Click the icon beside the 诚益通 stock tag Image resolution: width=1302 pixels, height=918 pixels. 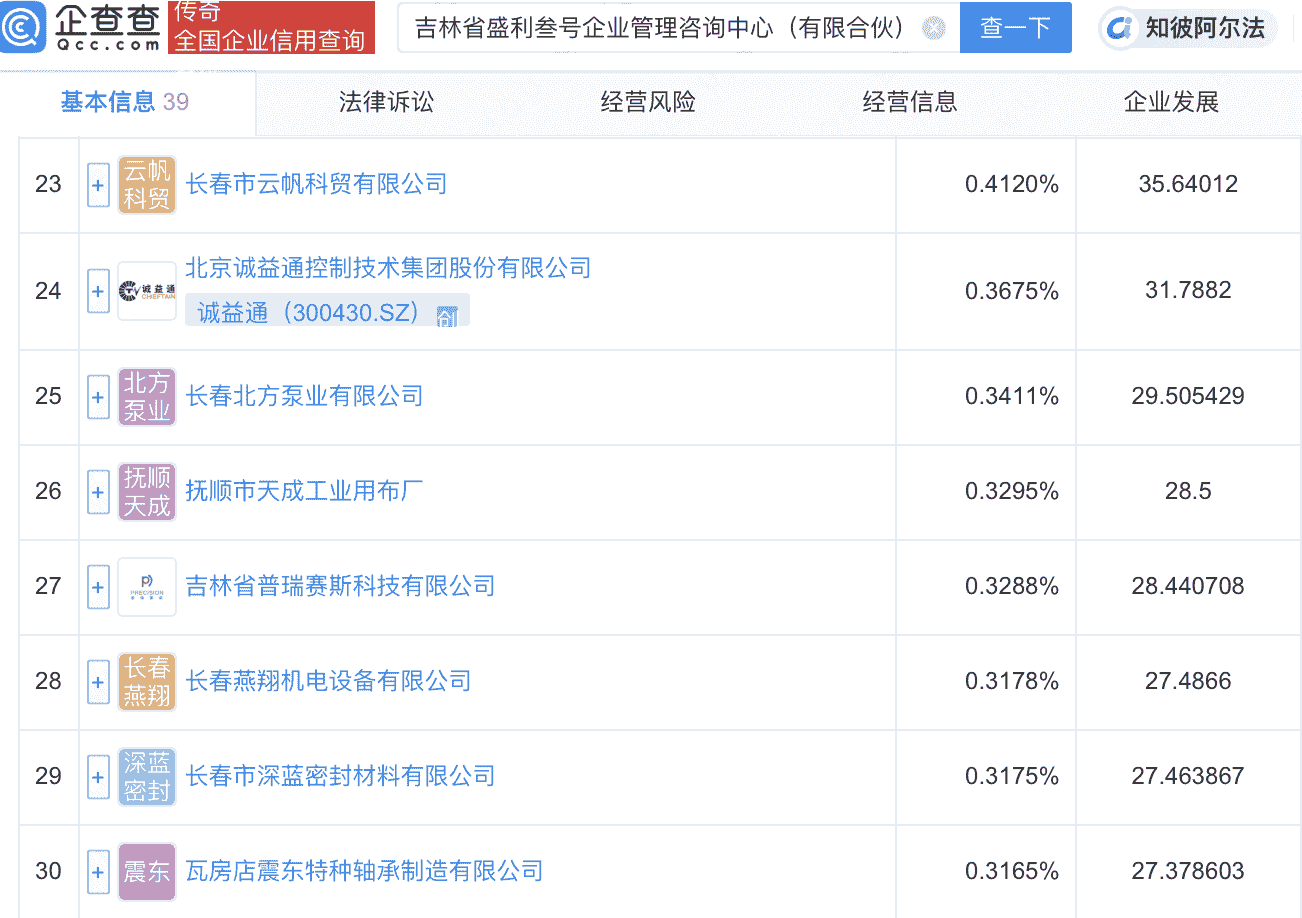pyautogui.click(x=447, y=314)
